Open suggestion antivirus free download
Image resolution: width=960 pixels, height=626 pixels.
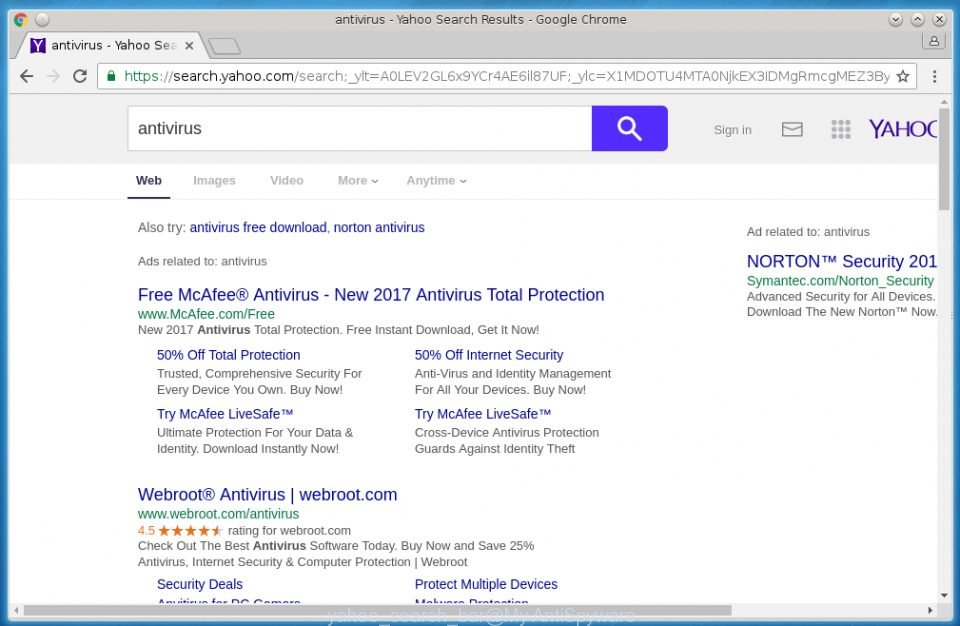[x=258, y=227]
